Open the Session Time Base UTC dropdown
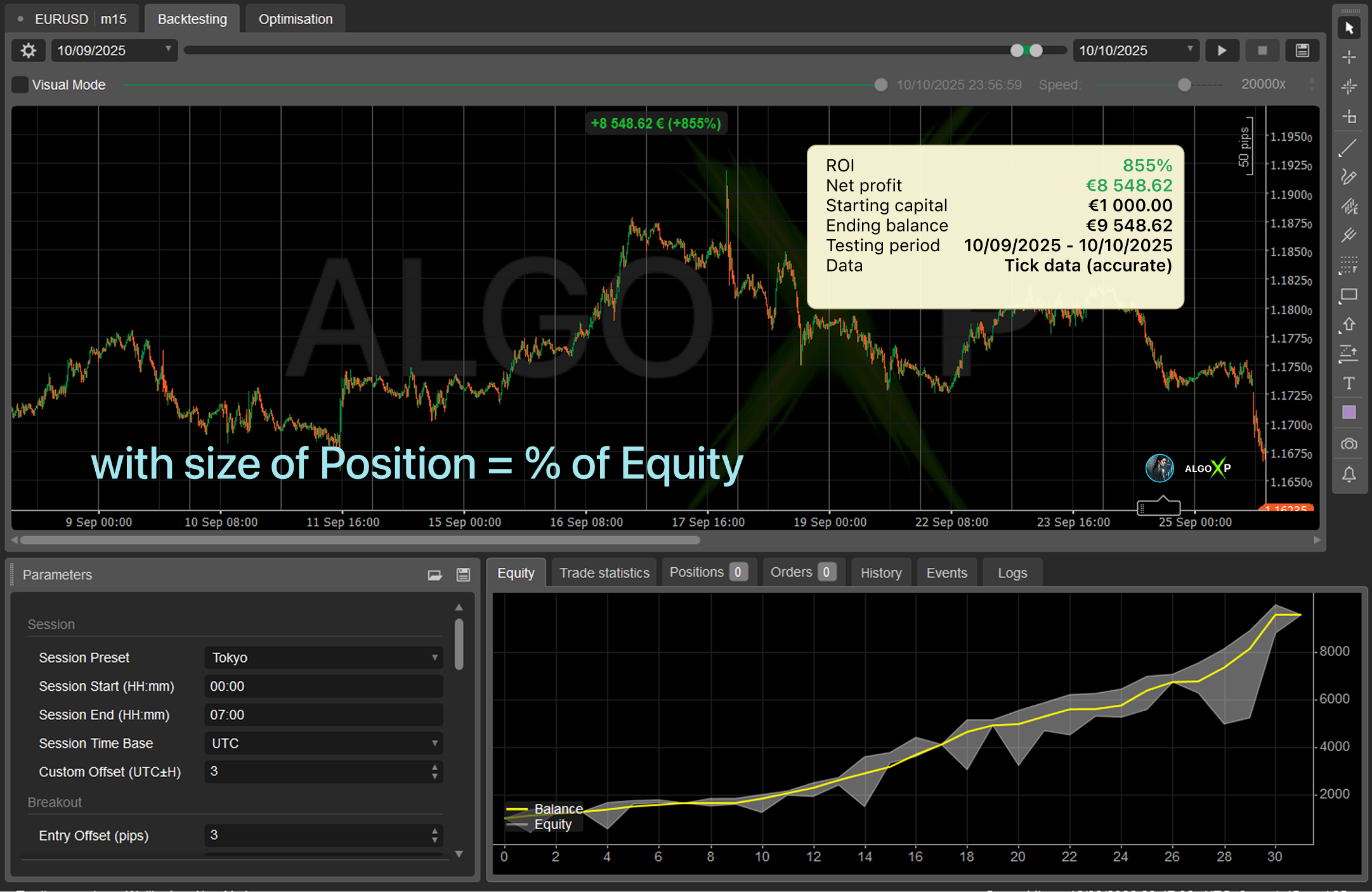This screenshot has height=892, width=1372. 323,744
